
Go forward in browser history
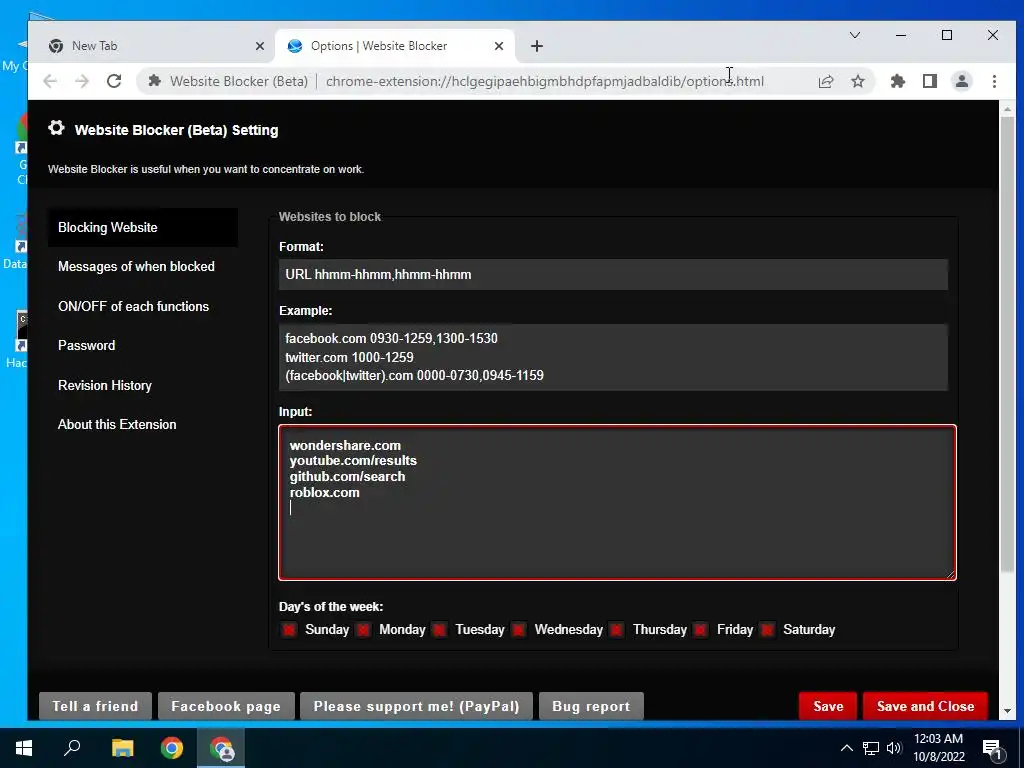click(x=82, y=81)
